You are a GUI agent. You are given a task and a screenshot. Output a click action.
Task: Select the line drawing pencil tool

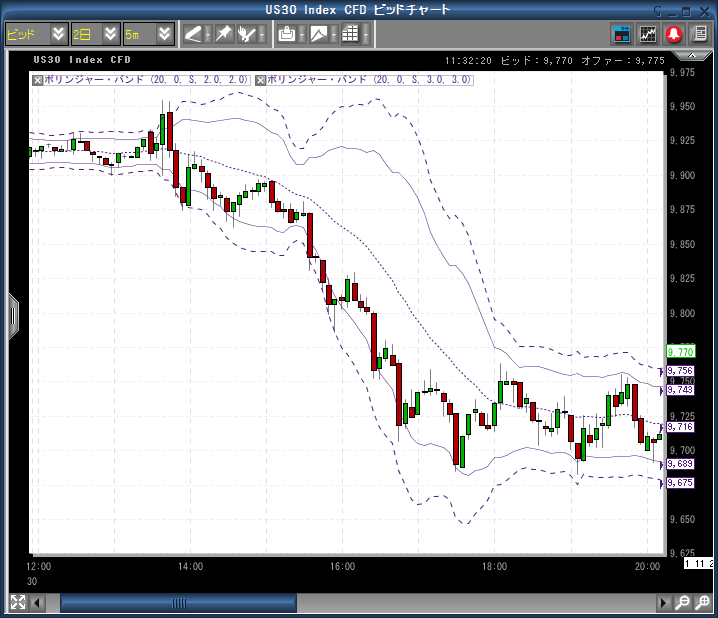(192, 34)
